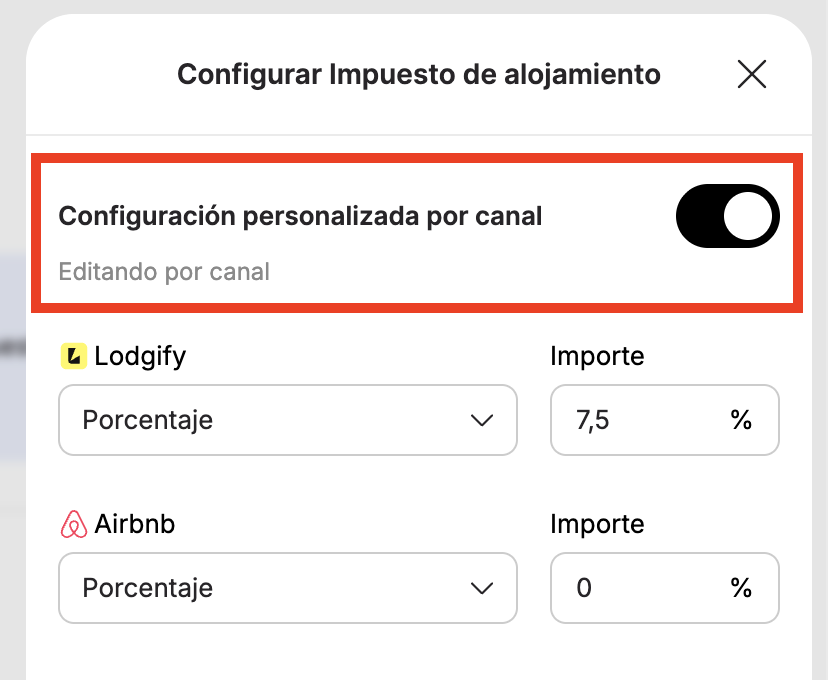828x680 pixels.
Task: Click the Importe label above Lodgify amount
Action: click(597, 356)
